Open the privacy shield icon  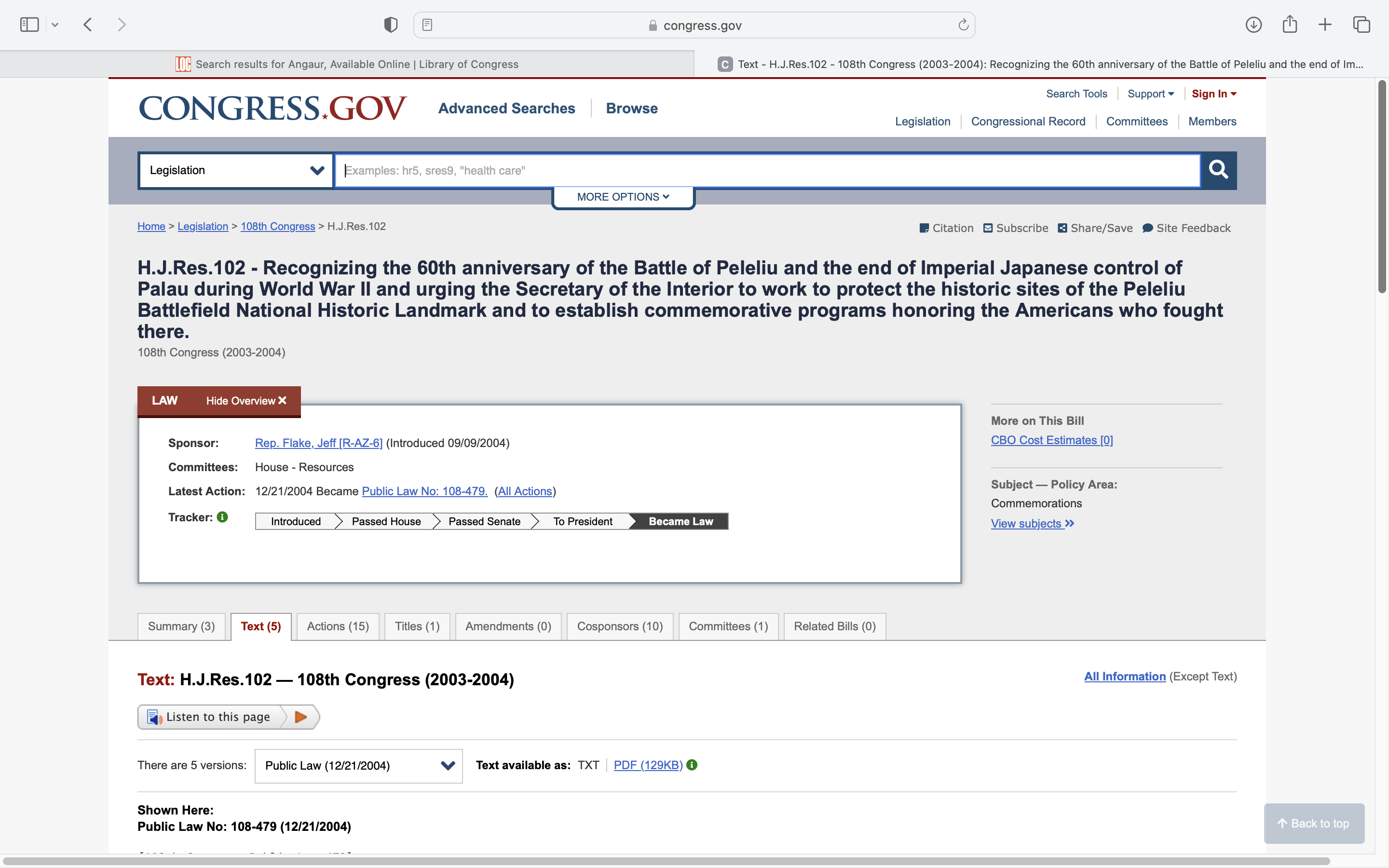(x=391, y=25)
